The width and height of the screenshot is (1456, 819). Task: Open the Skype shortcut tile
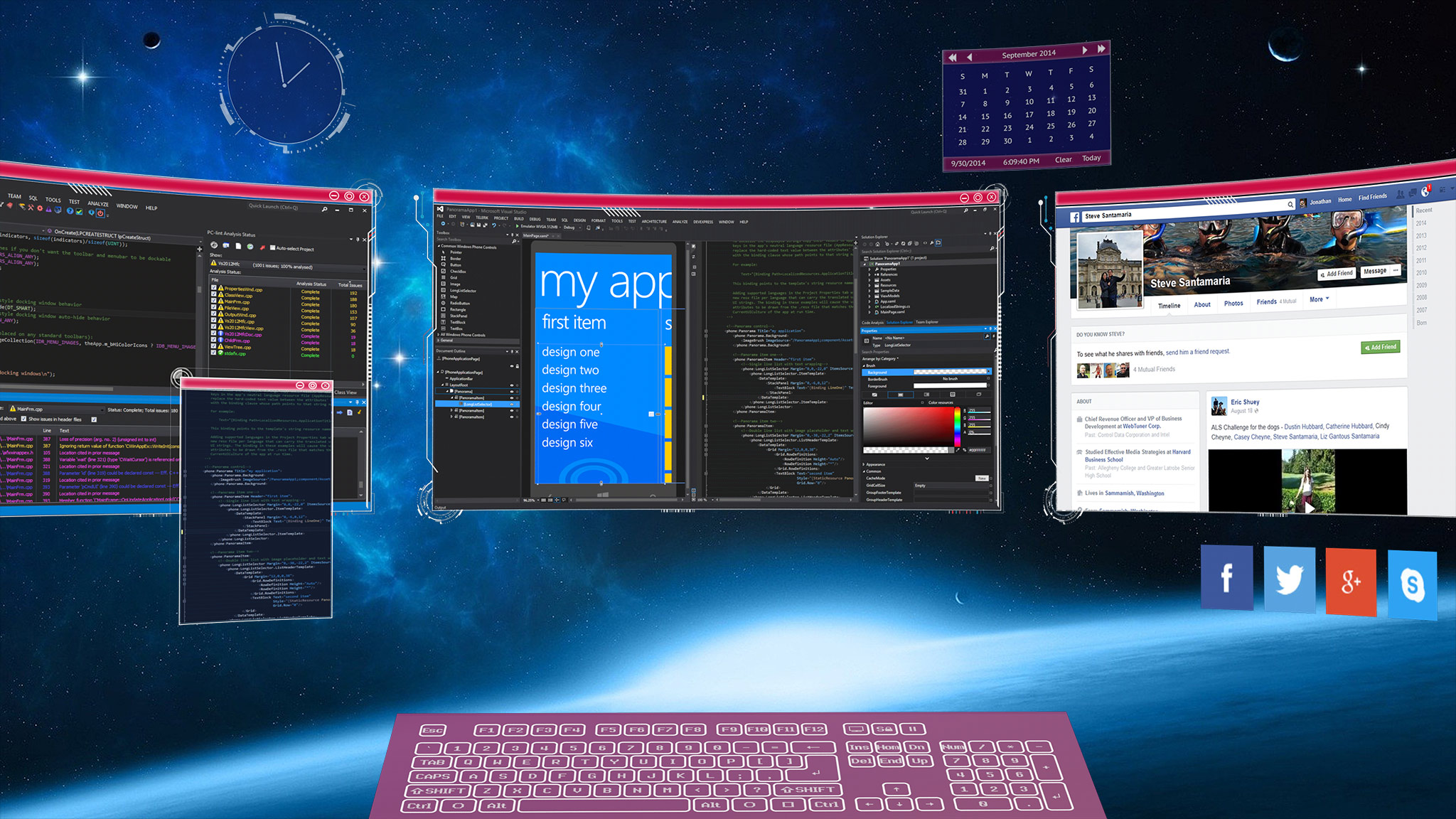(x=1413, y=585)
